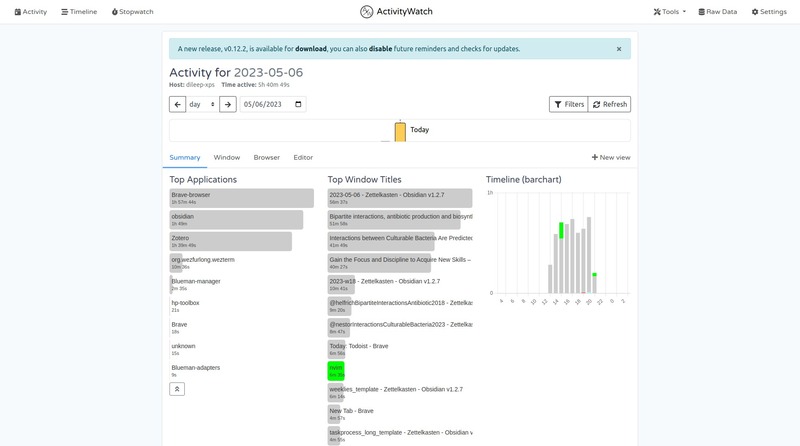Select weeklies_template Zettelkasten title
This screenshot has width=800, height=446.
click(395, 392)
